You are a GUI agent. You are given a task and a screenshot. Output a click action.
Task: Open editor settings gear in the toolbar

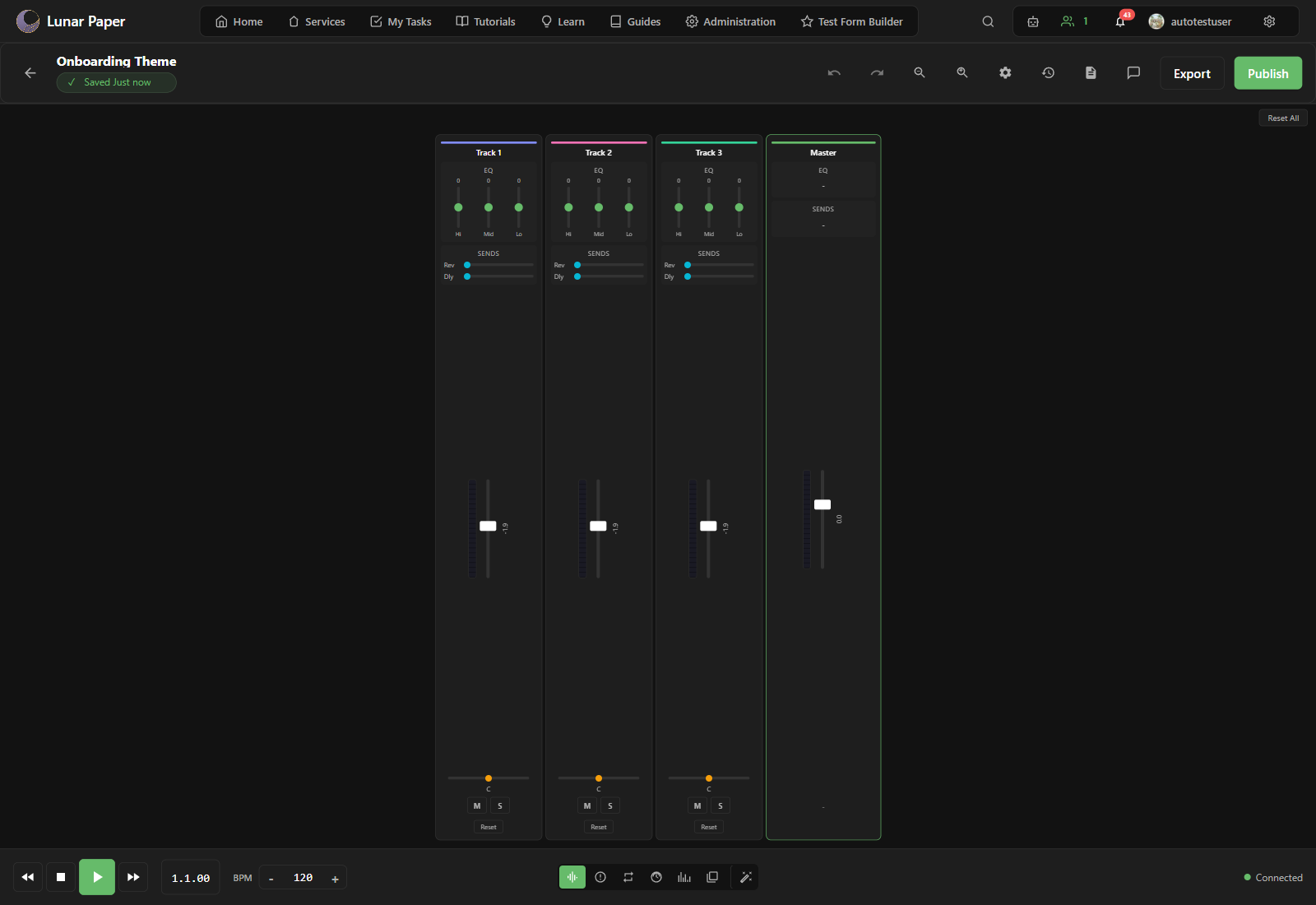tap(1005, 73)
